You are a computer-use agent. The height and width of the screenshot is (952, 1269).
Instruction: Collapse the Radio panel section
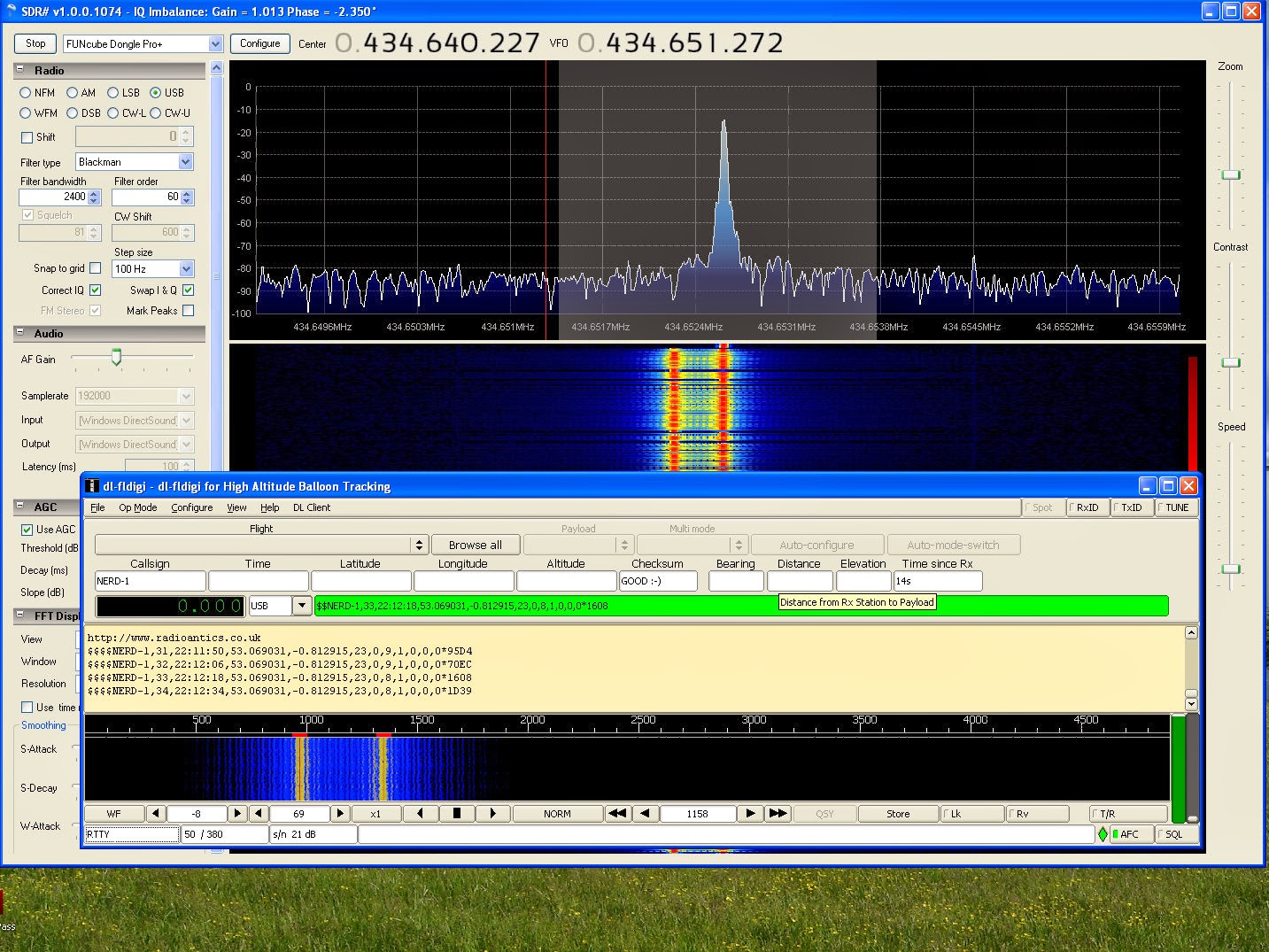click(20, 70)
